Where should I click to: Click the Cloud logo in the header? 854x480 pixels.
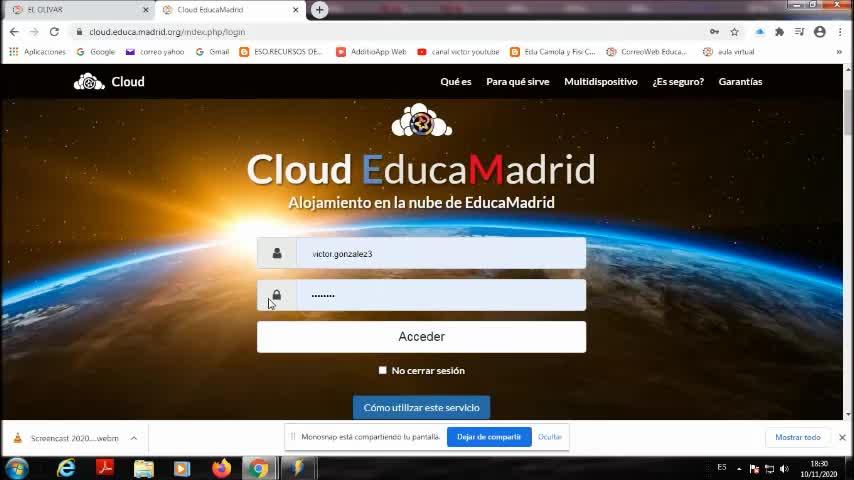[109, 82]
